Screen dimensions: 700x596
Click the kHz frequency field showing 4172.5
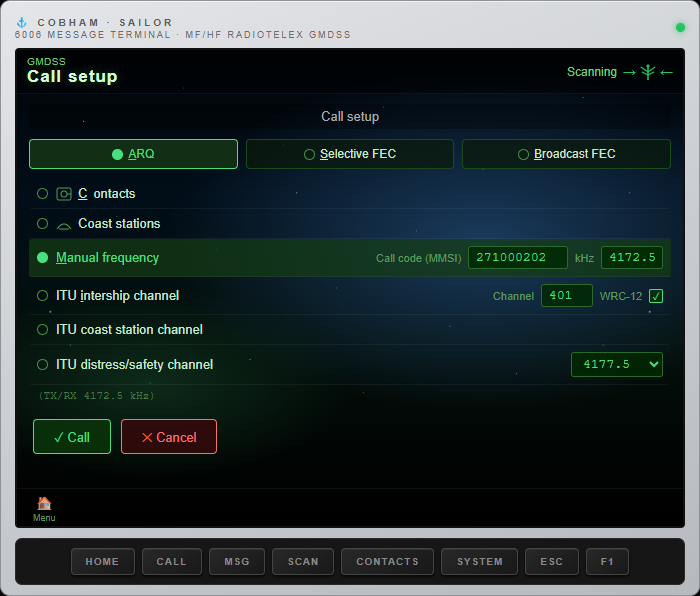click(x=632, y=258)
